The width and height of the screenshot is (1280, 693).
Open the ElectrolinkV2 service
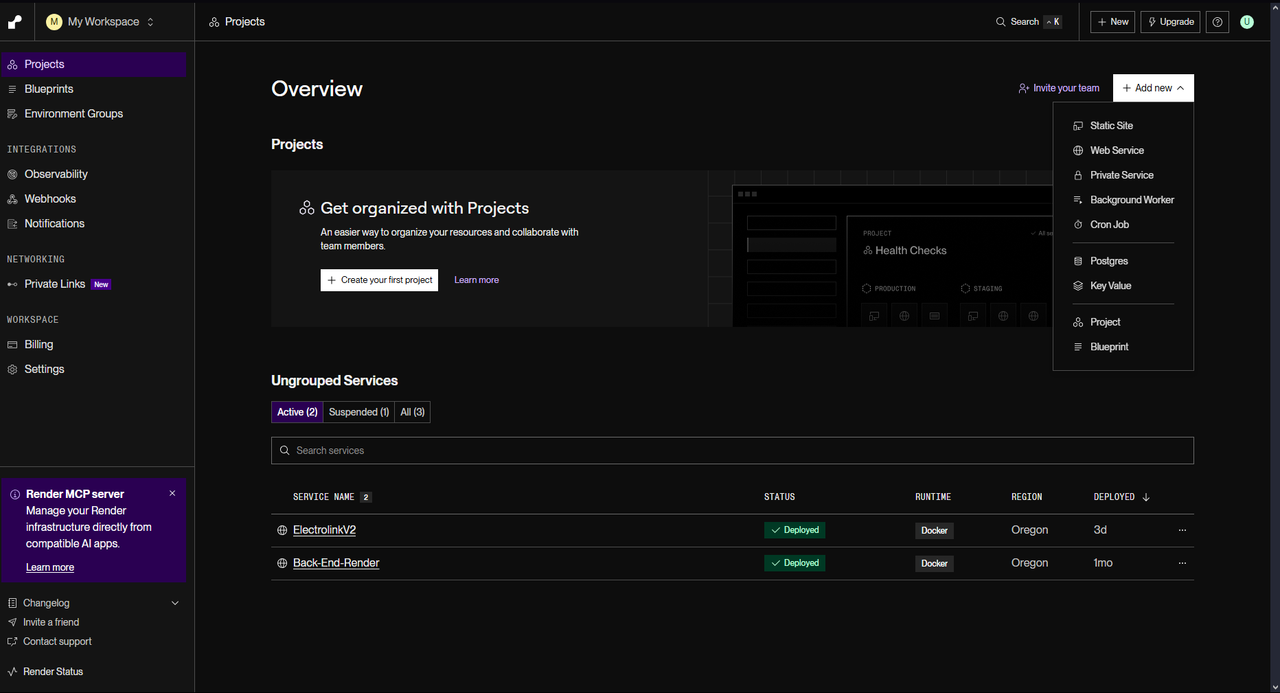[x=324, y=530]
